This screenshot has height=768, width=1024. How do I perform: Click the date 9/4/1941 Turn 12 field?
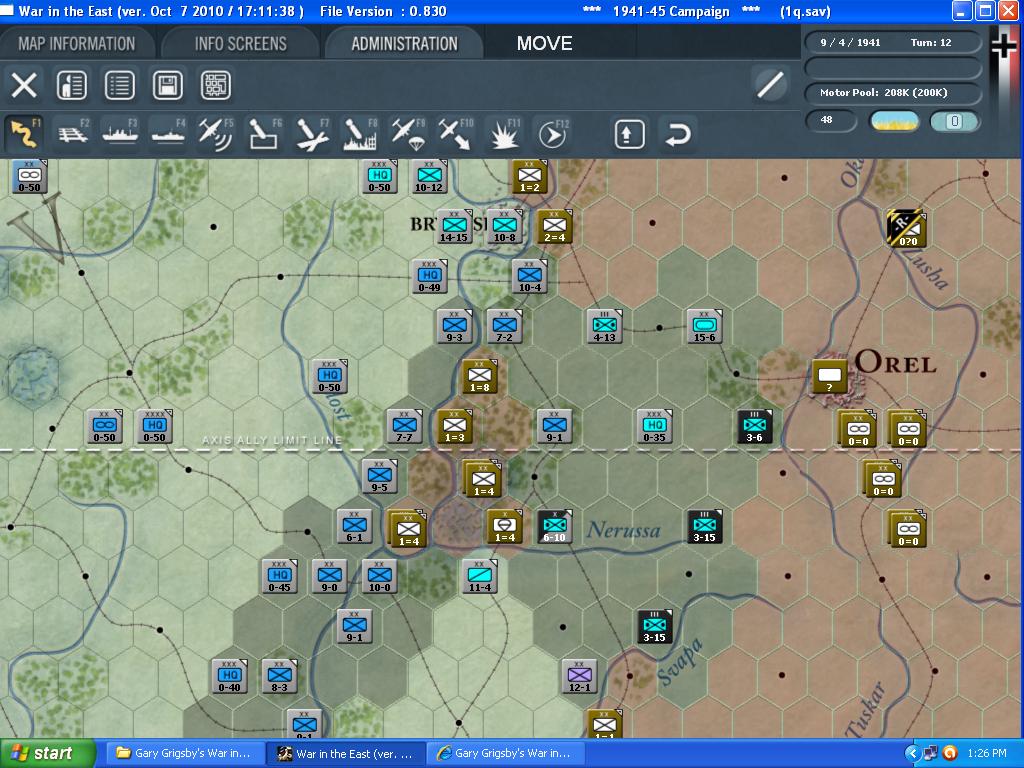892,42
